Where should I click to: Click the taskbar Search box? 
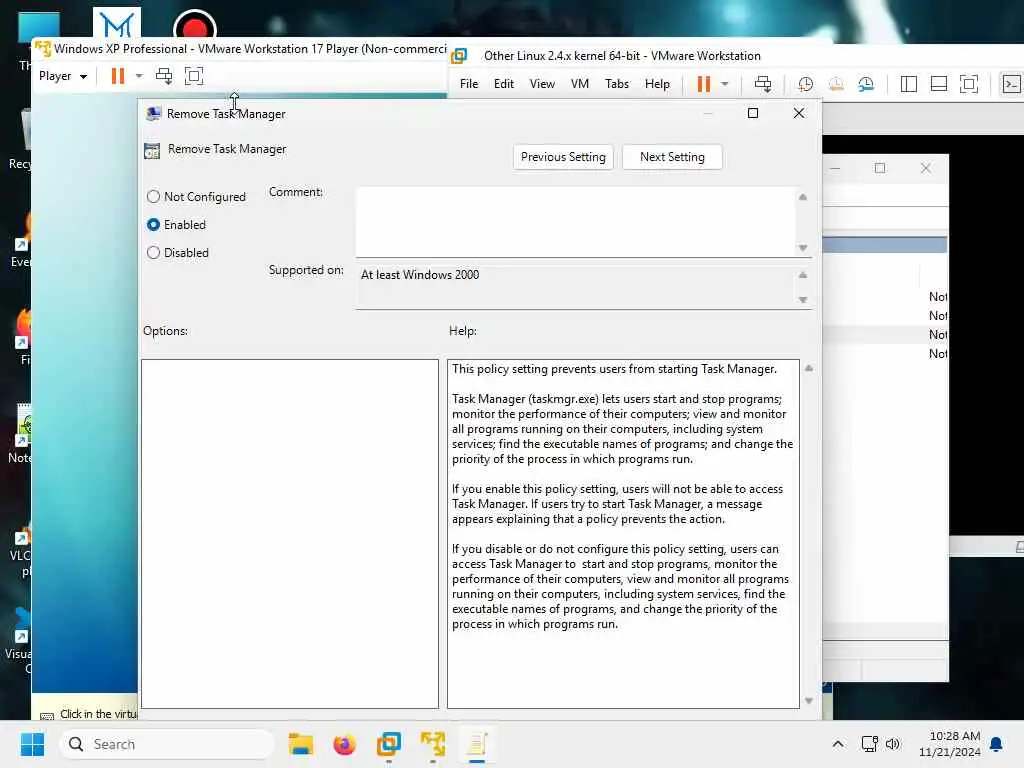click(167, 744)
